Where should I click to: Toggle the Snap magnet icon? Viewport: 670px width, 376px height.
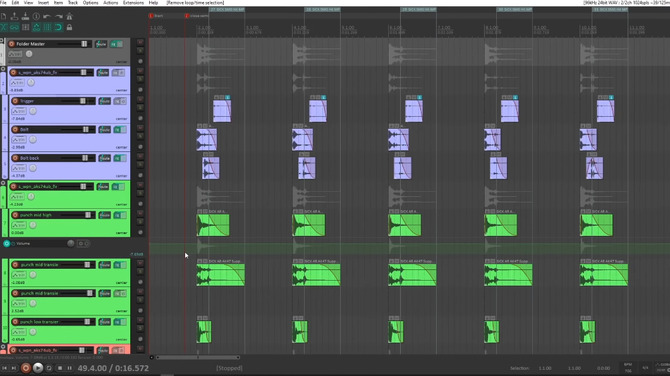(x=58, y=27)
